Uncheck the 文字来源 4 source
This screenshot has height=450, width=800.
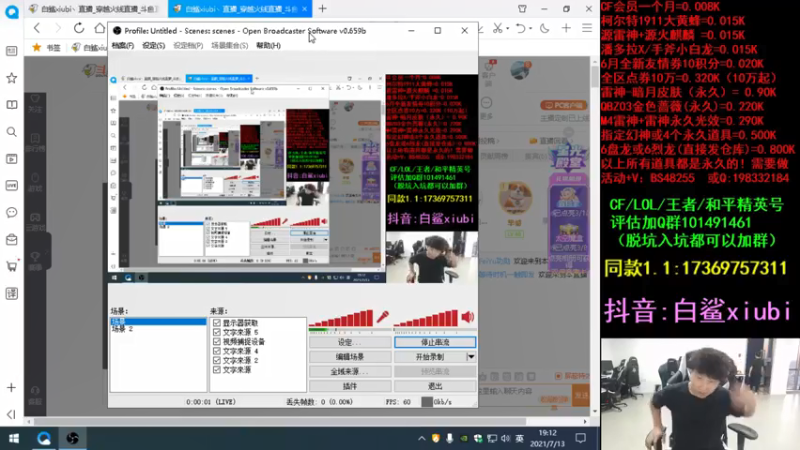point(217,351)
